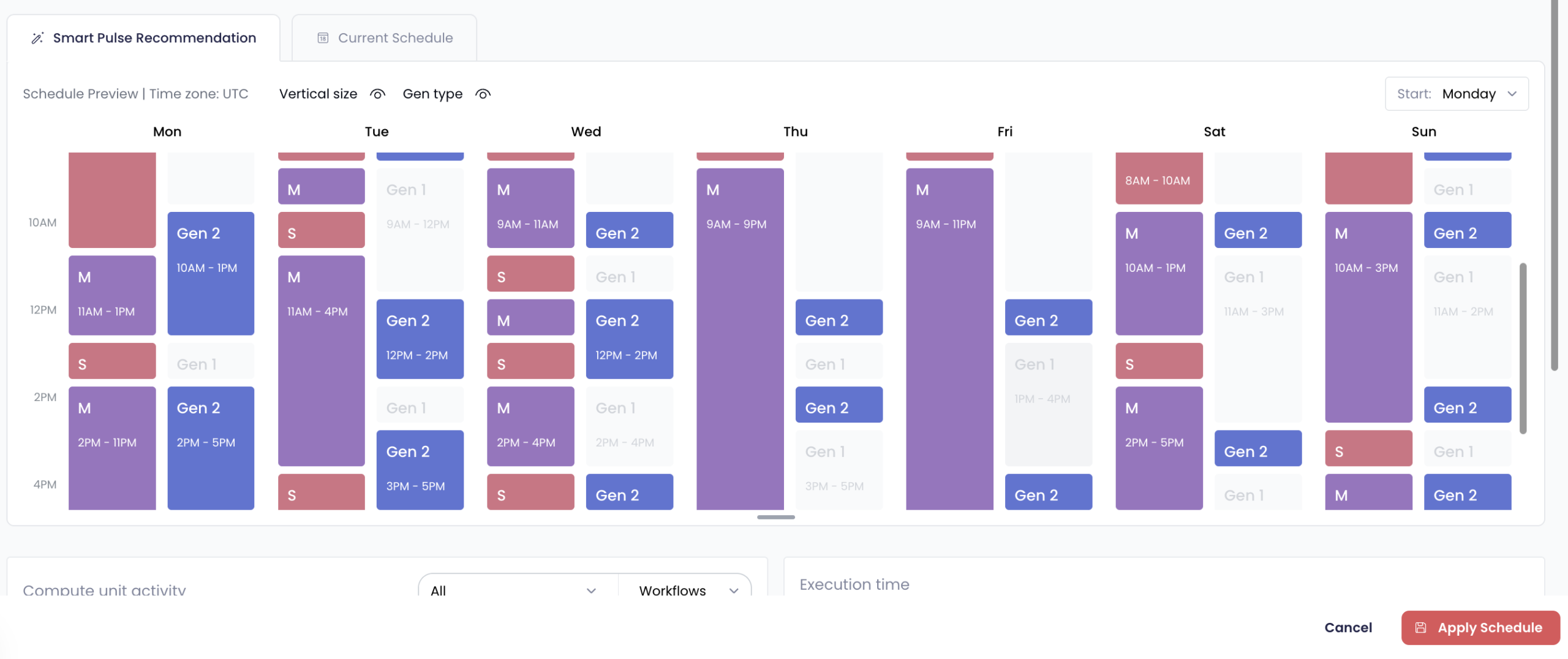
Task: Toggle visibility of Vertical size
Action: click(x=378, y=94)
